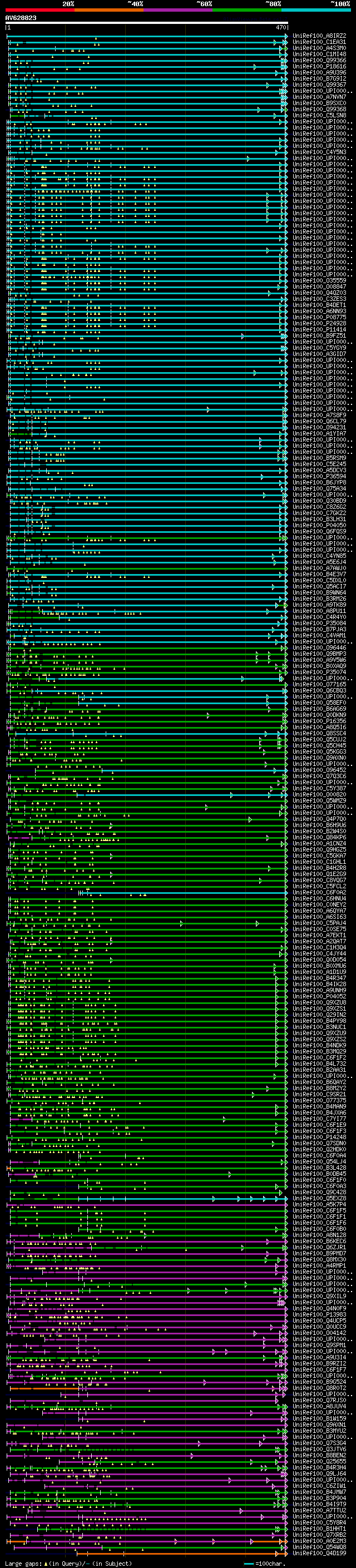356x1568 pixels.
Task: Open hit UniRef100_C1EA31
Action: click(x=319, y=42)
